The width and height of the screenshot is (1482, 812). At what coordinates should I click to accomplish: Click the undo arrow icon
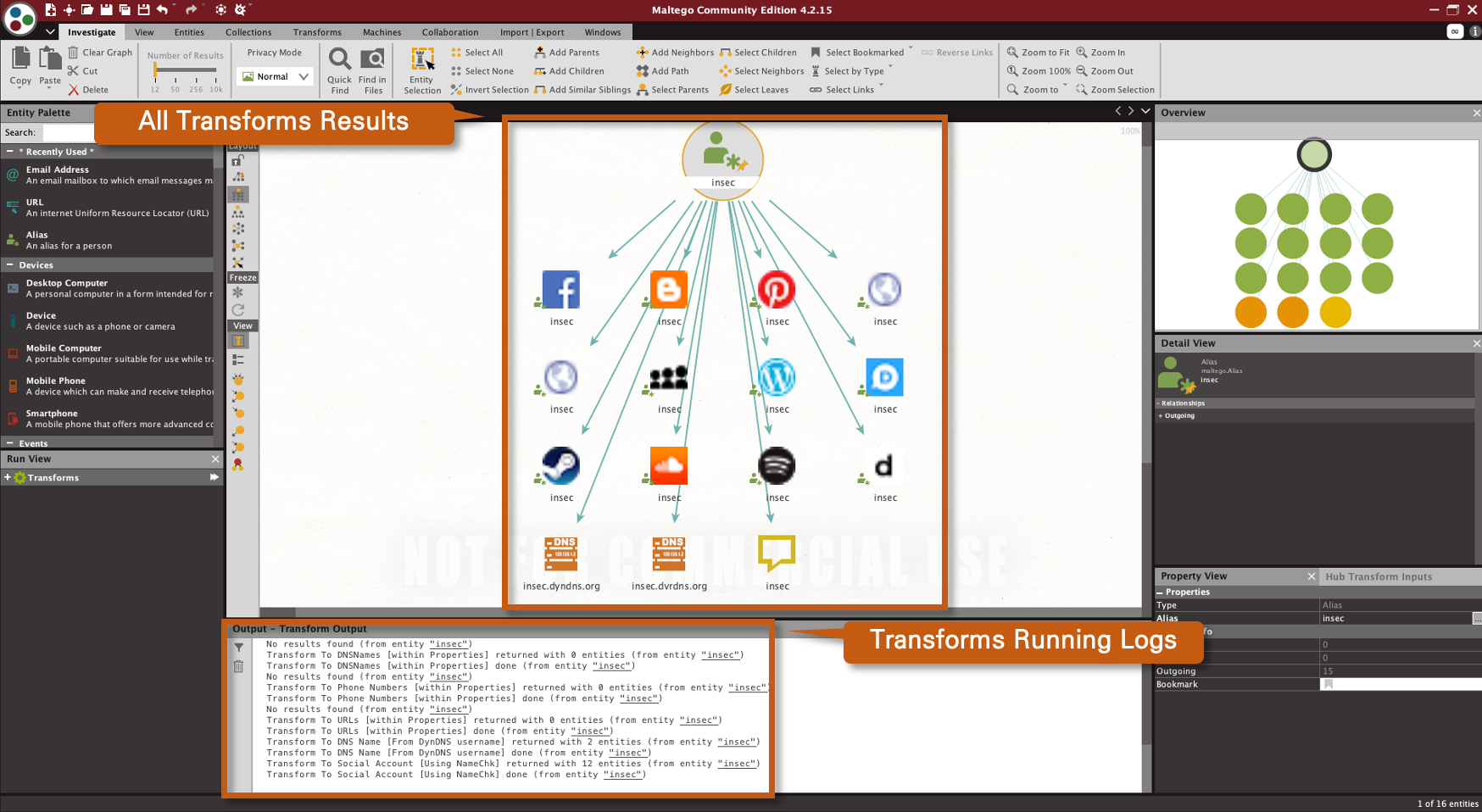162,9
